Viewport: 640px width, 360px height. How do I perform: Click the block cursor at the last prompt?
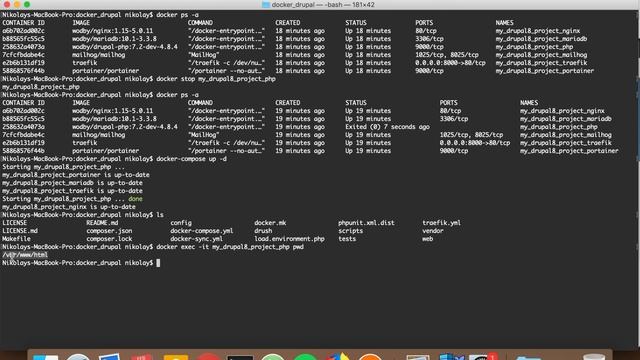[158, 263]
